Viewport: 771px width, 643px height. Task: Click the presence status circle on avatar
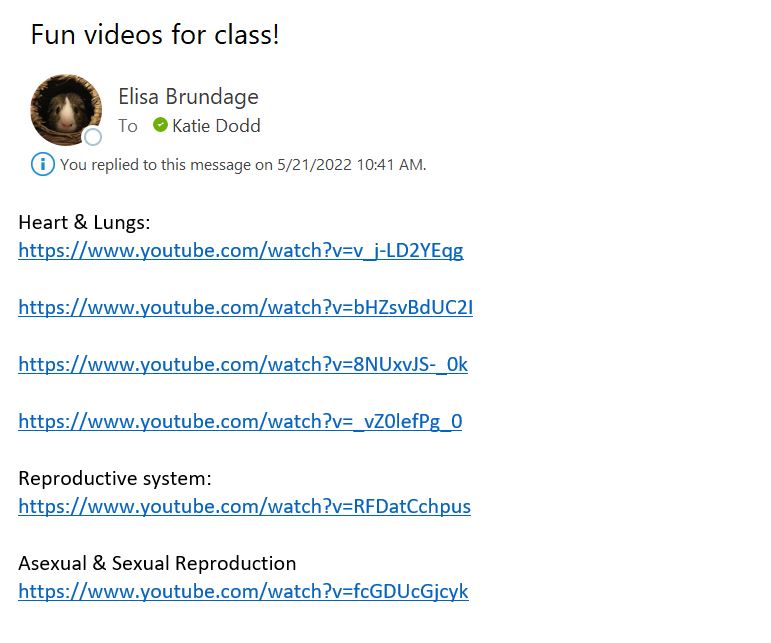click(93, 137)
